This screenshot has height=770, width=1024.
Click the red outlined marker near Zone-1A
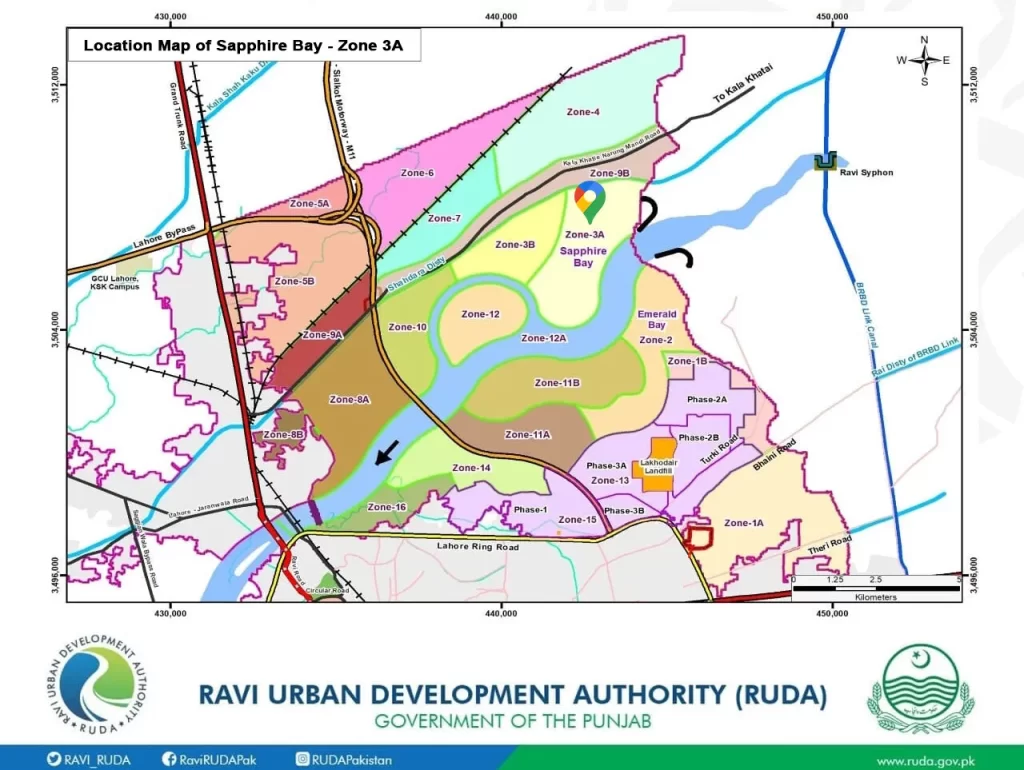point(698,537)
